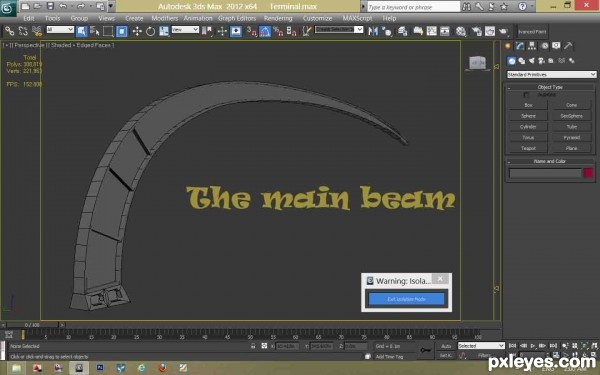Image resolution: width=600 pixels, height=375 pixels.
Task: Click the object name input field
Action: [x=545, y=173]
